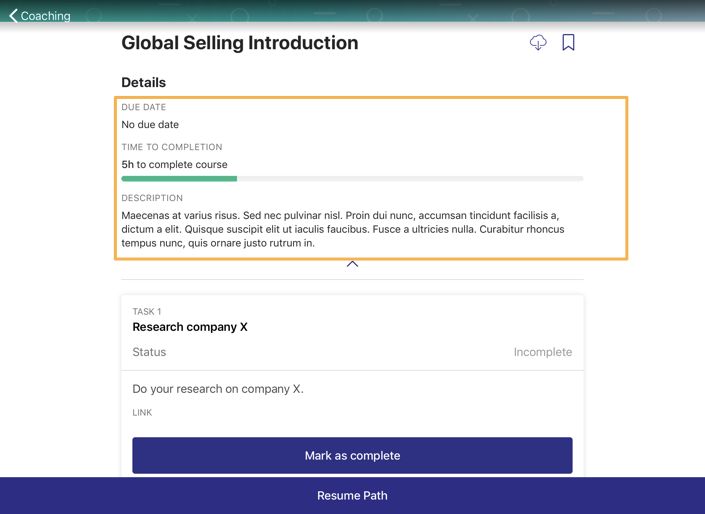
Task: Click the Status label in task card
Action: (149, 352)
